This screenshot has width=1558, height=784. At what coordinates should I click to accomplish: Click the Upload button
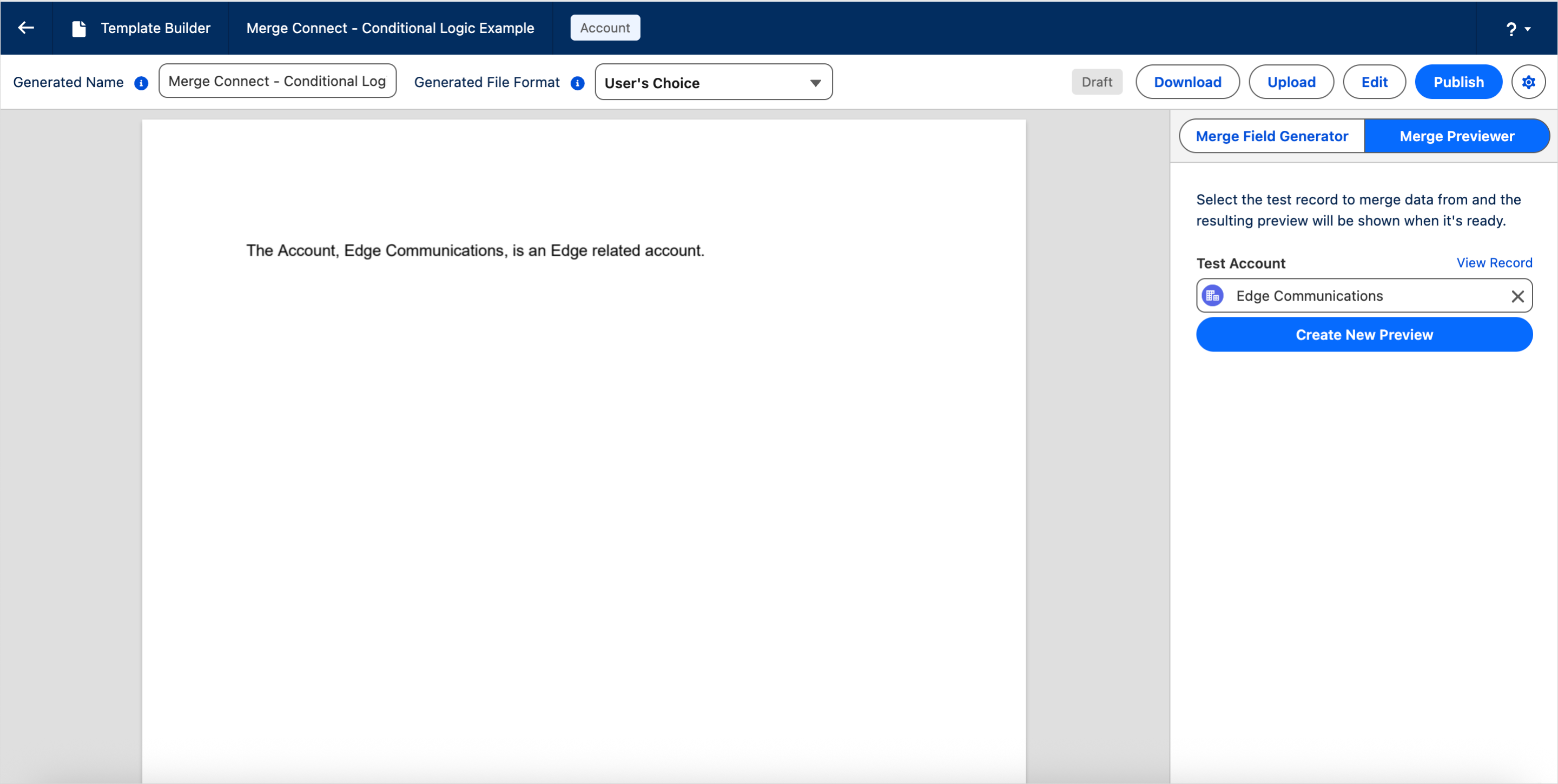[1291, 82]
